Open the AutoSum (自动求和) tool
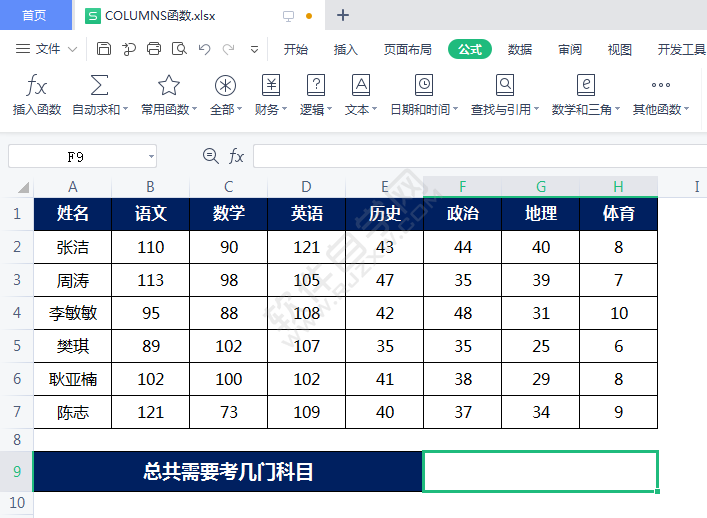Viewport: 707px width, 518px height. [99, 85]
